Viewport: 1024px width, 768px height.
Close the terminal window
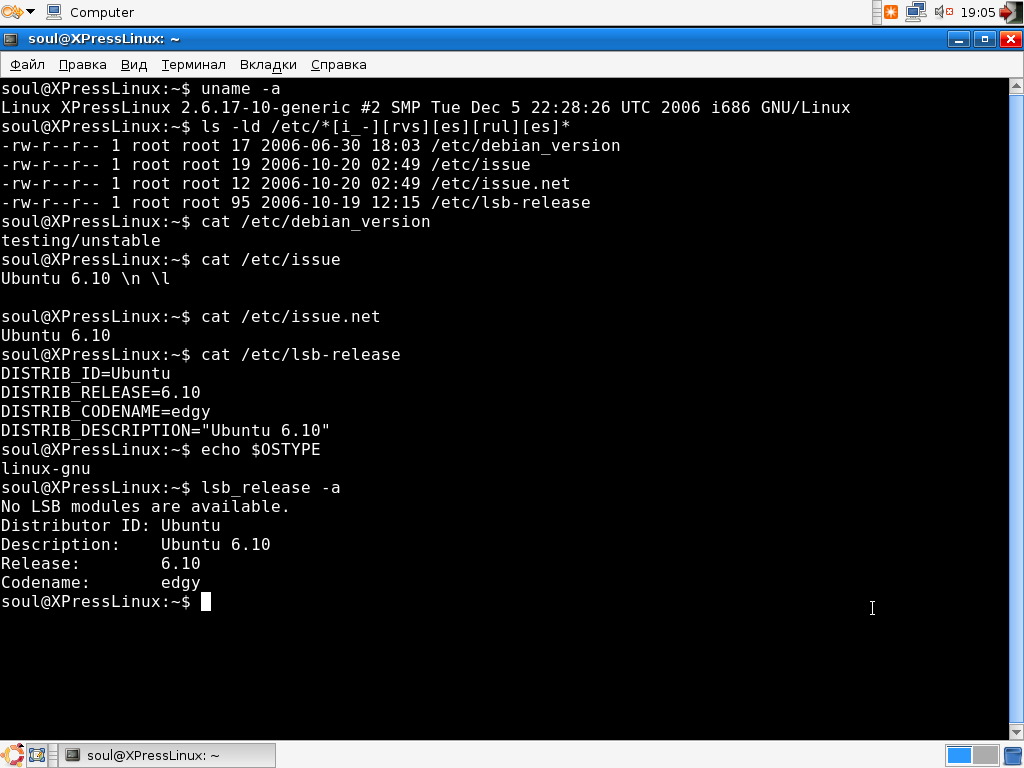point(1011,39)
